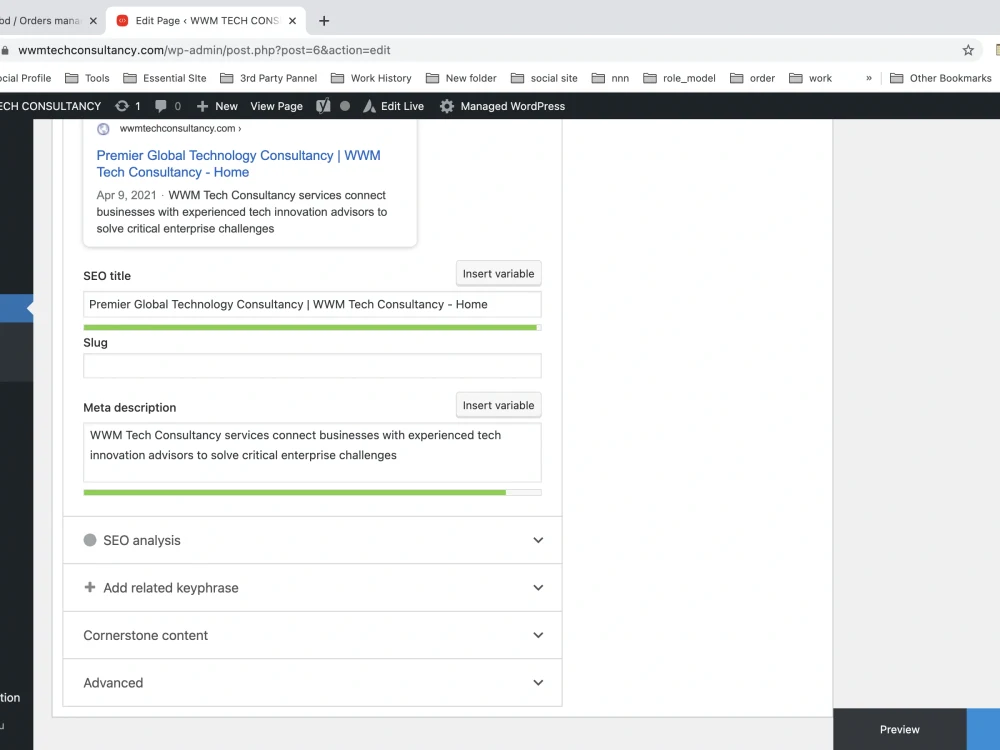Click into the empty Slug field
The image size is (1000, 750).
312,366
